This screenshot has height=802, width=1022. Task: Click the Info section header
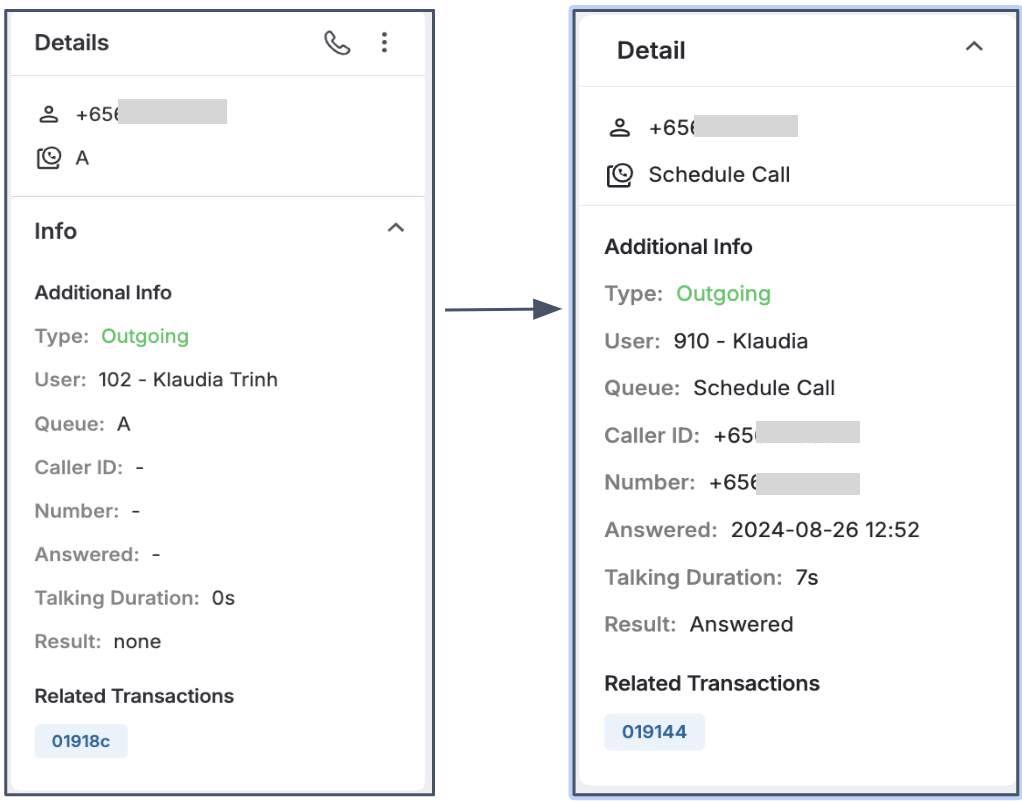[55, 231]
